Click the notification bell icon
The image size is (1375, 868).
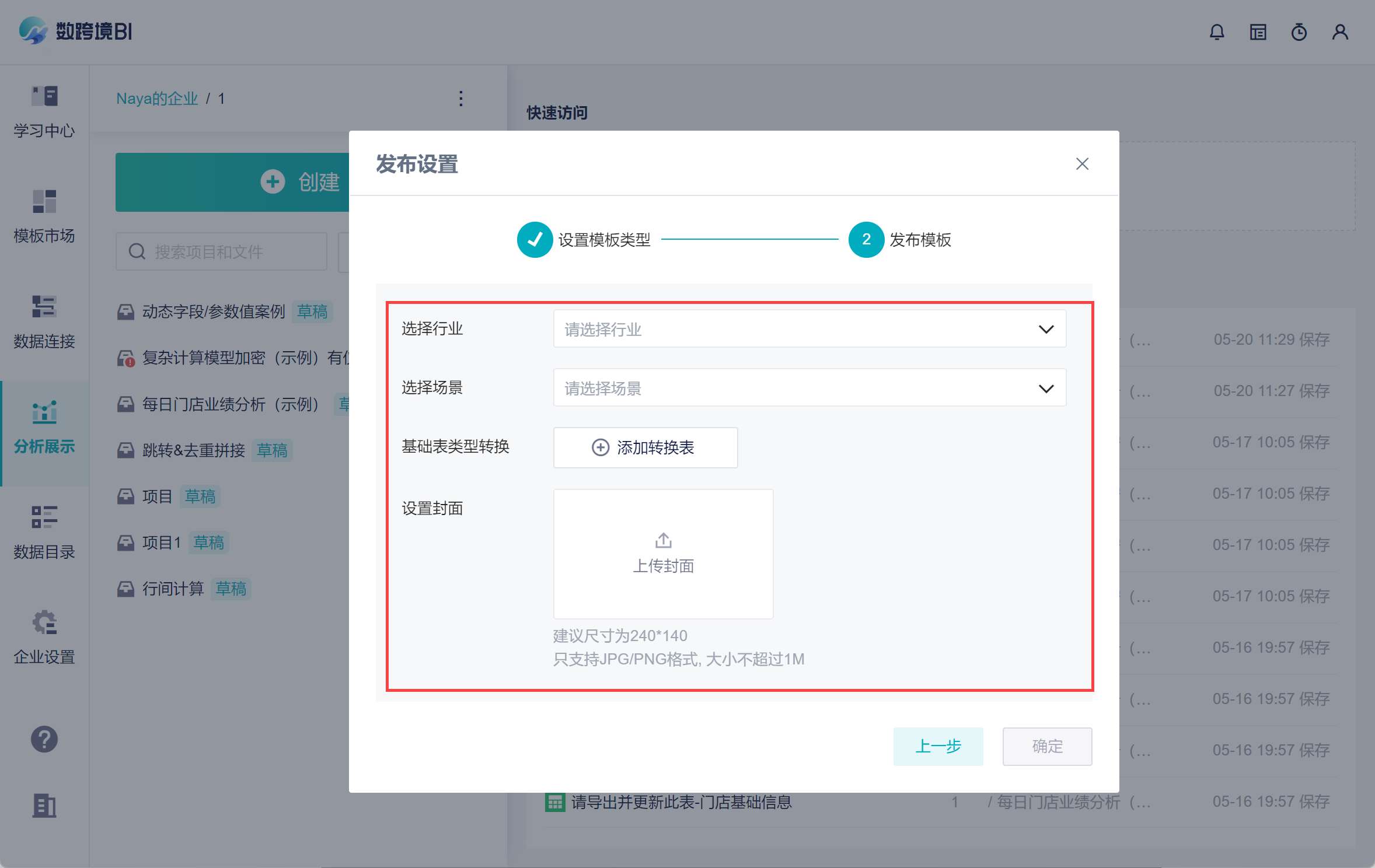pyautogui.click(x=1217, y=32)
